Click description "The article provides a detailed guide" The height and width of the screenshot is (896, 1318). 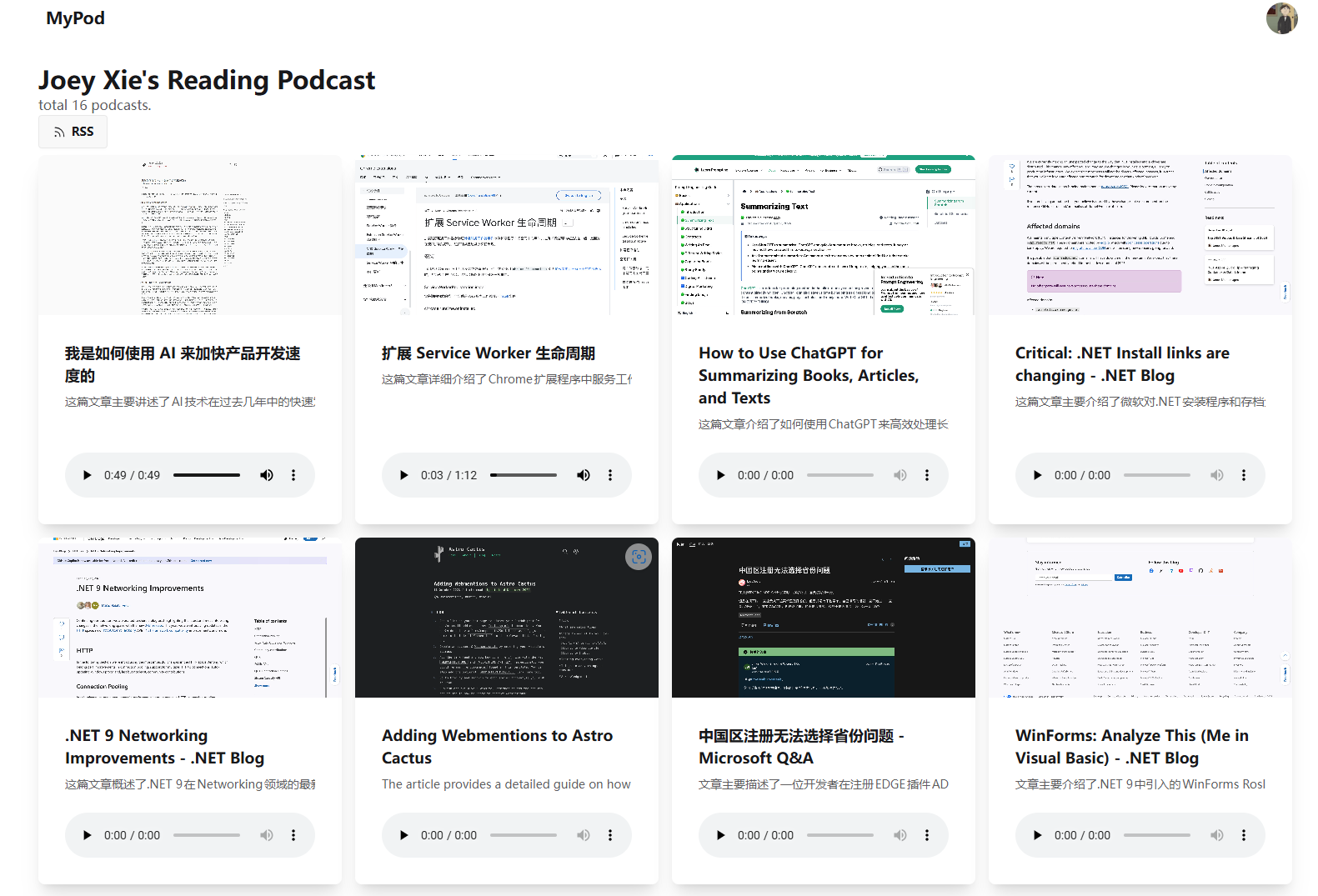click(506, 784)
